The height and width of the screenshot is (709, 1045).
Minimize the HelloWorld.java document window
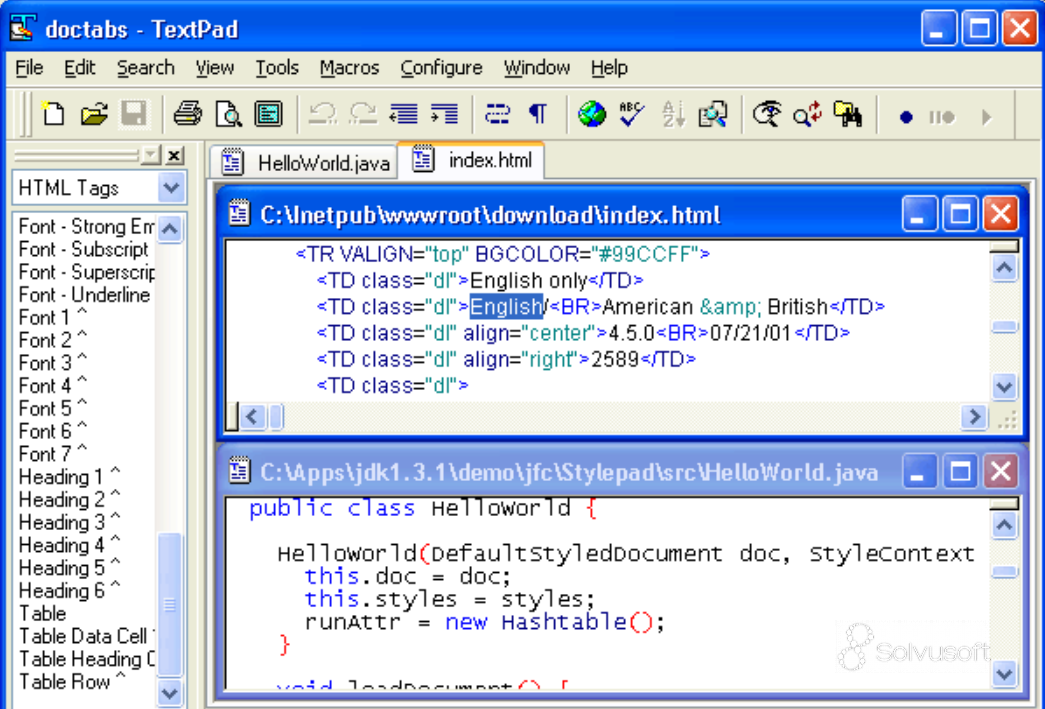(x=919, y=472)
